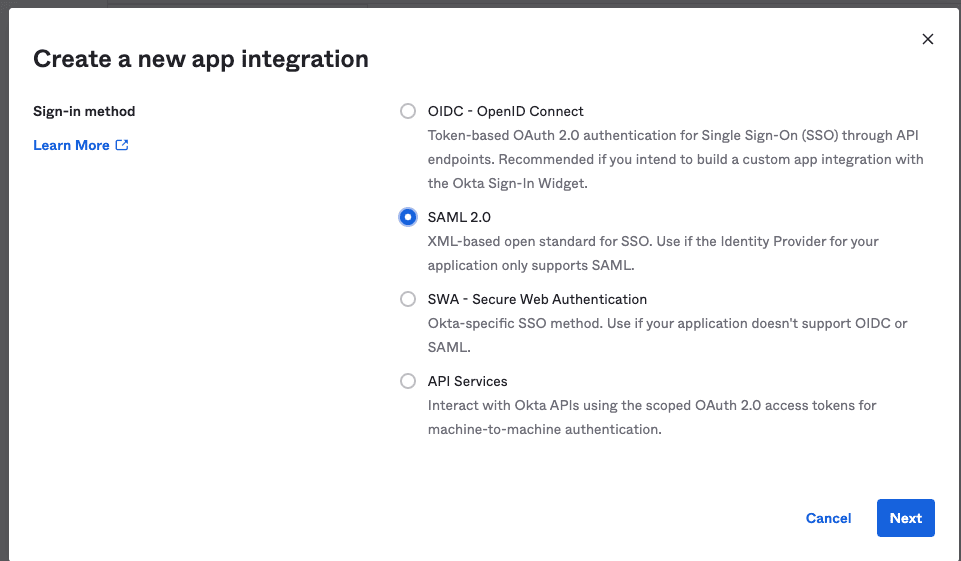Open the Learn More link
The height and width of the screenshot is (561, 961).
click(x=80, y=145)
